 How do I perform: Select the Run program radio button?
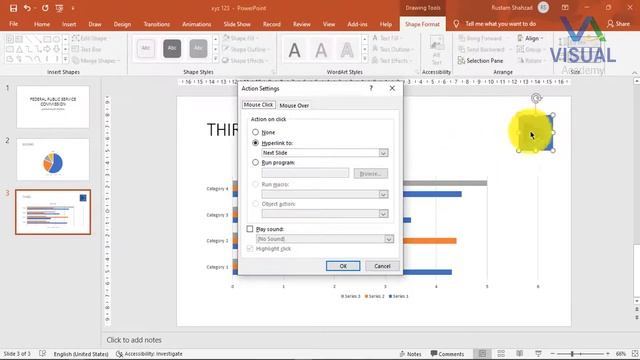pyautogui.click(x=256, y=162)
